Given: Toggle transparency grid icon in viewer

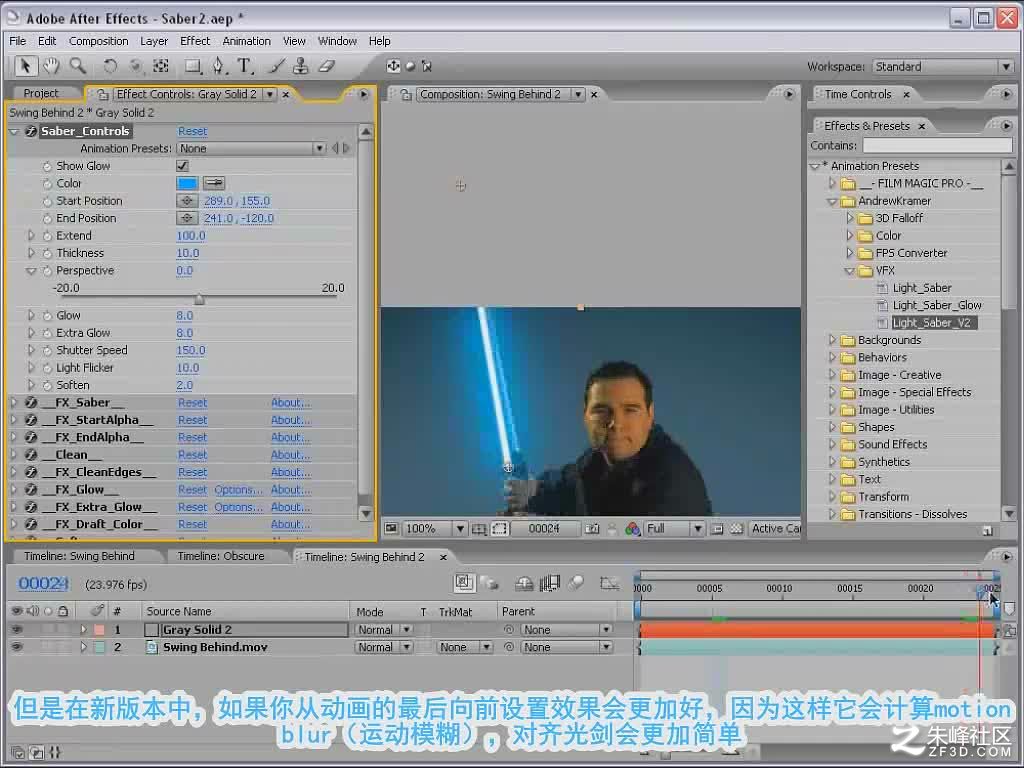Looking at the screenshot, I should point(737,529).
